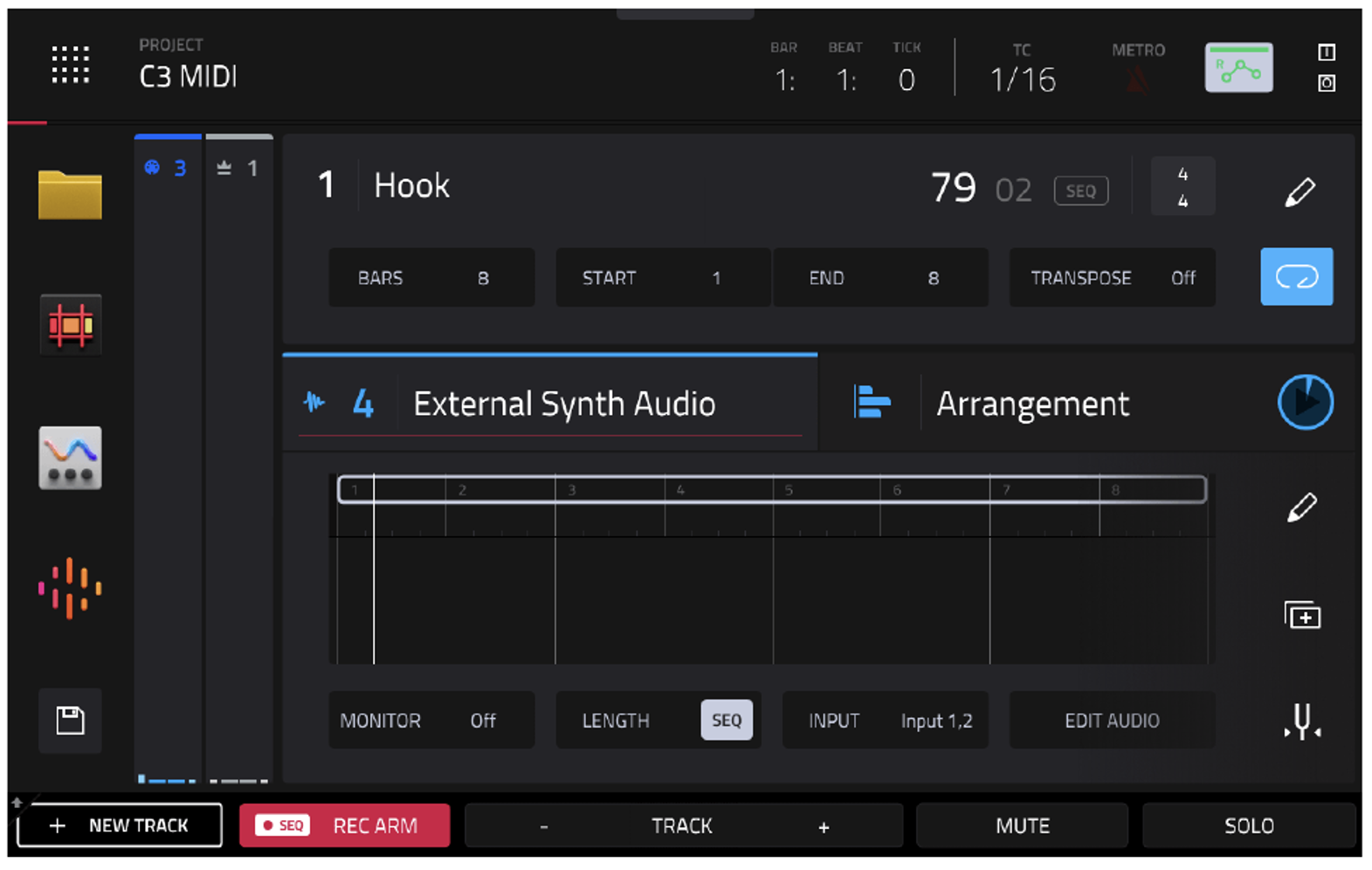Screen dimensions: 1372x870
Task: Click the 4/4 time signature box
Action: 1182,186
